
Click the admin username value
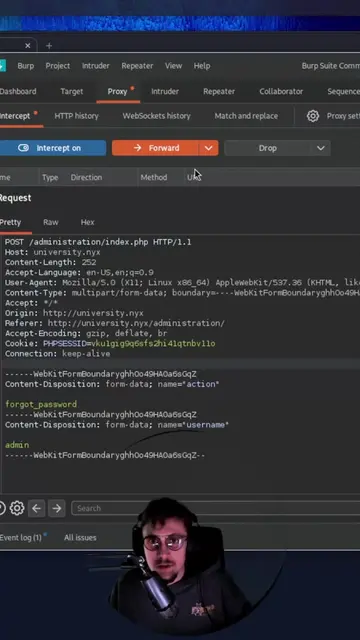pos(17,445)
